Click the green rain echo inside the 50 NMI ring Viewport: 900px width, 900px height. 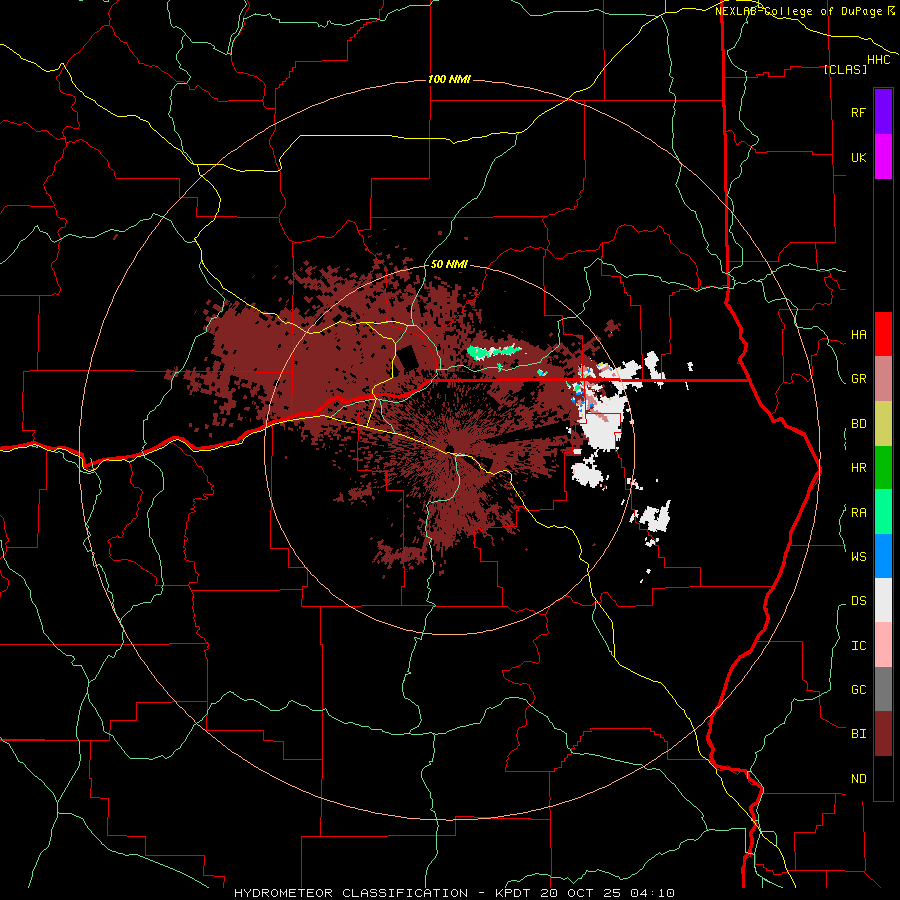[492, 351]
